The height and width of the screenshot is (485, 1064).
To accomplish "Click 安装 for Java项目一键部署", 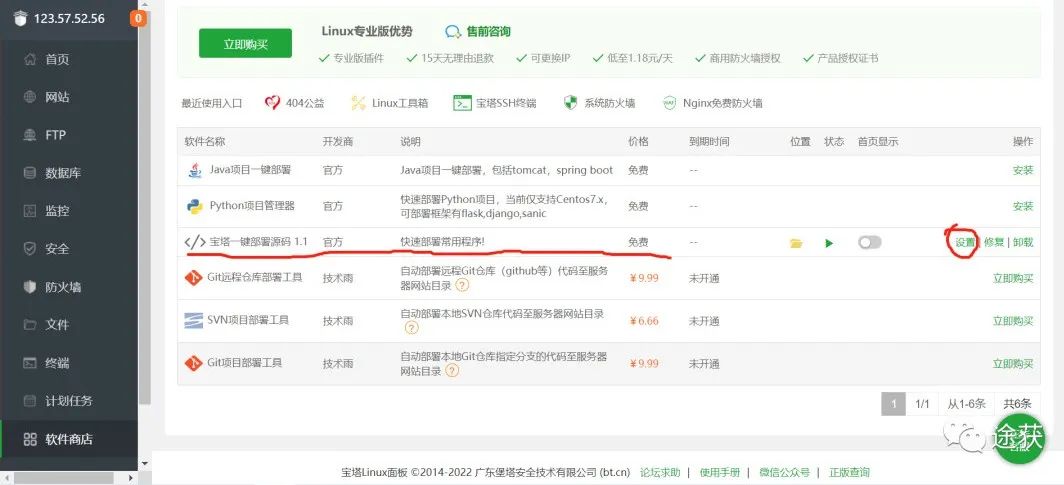I will 1023,170.
